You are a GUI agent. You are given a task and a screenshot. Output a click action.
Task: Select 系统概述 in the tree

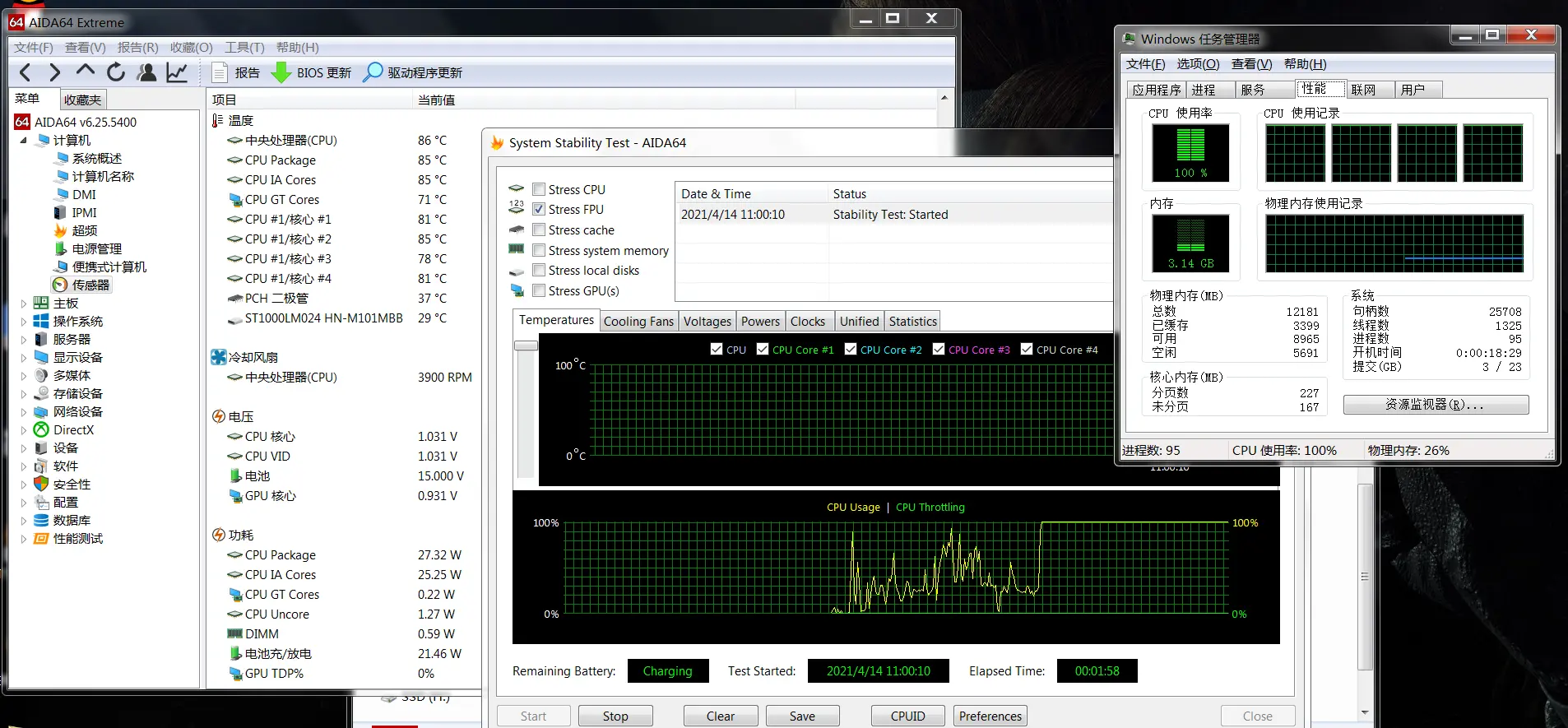[88, 158]
